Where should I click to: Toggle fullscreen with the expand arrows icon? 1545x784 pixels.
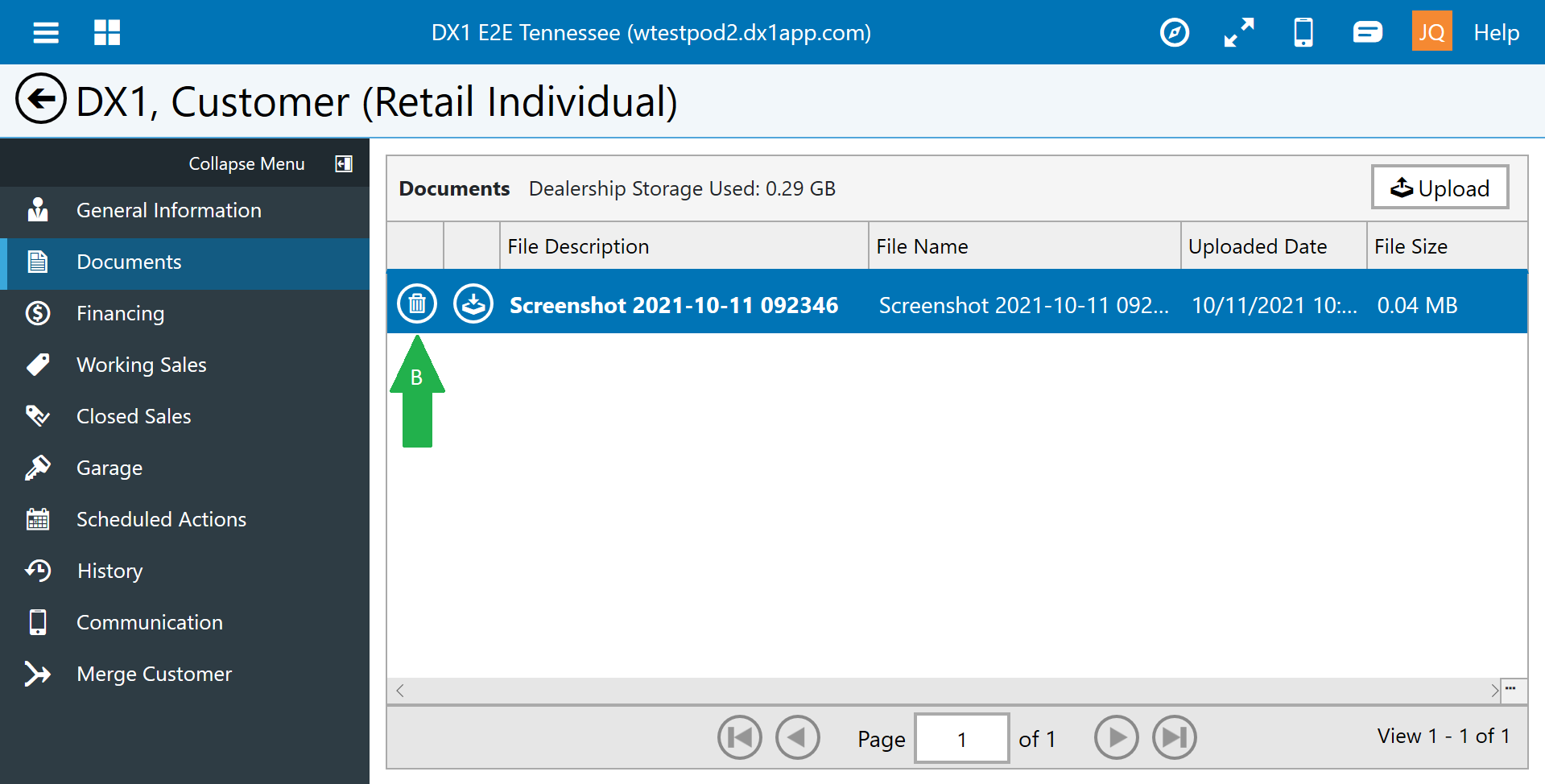pyautogui.click(x=1239, y=33)
